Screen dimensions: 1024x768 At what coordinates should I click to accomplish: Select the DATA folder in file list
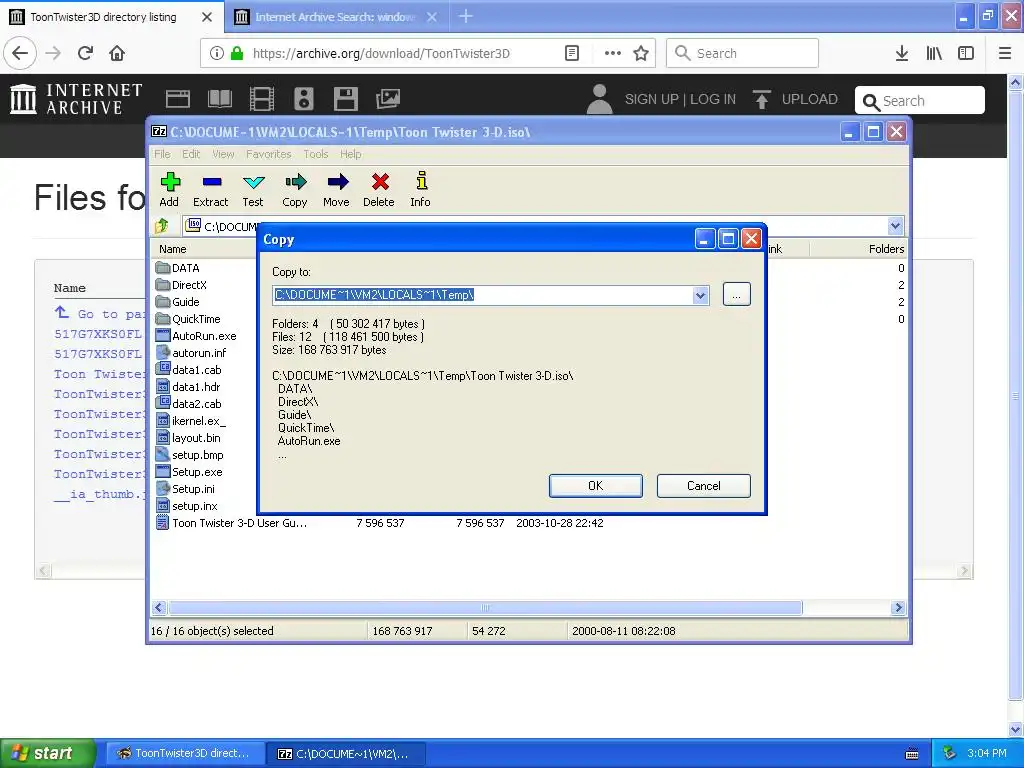[x=178, y=268]
